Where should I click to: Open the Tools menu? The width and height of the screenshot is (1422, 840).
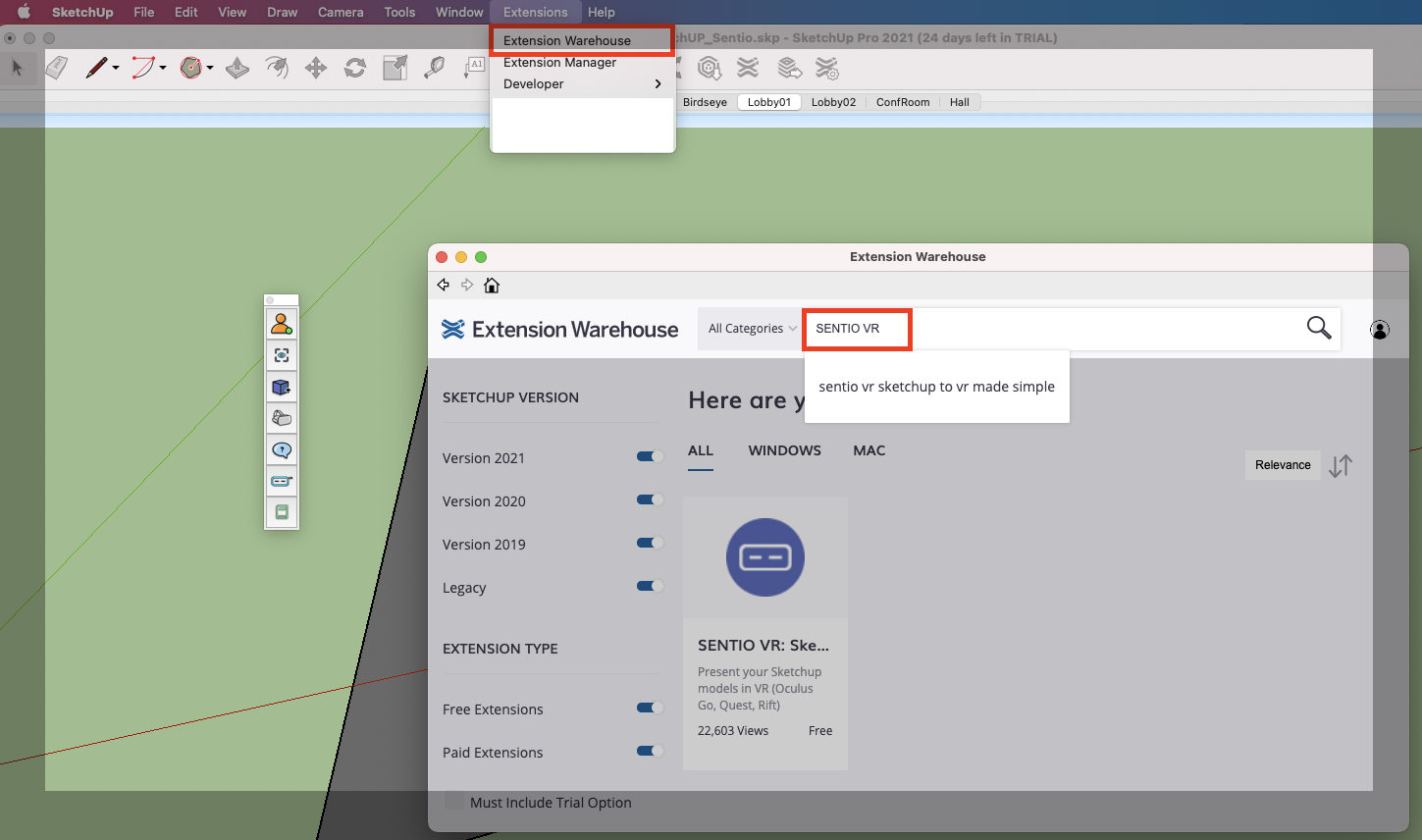399,12
